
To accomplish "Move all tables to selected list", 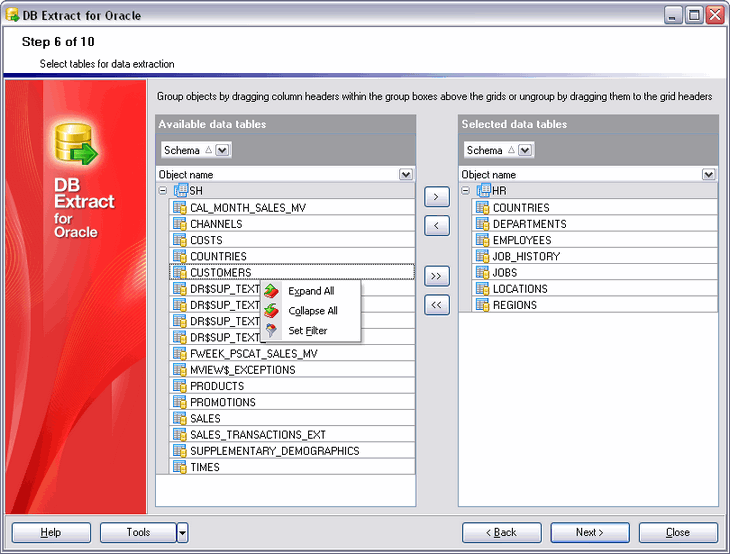I will [437, 276].
